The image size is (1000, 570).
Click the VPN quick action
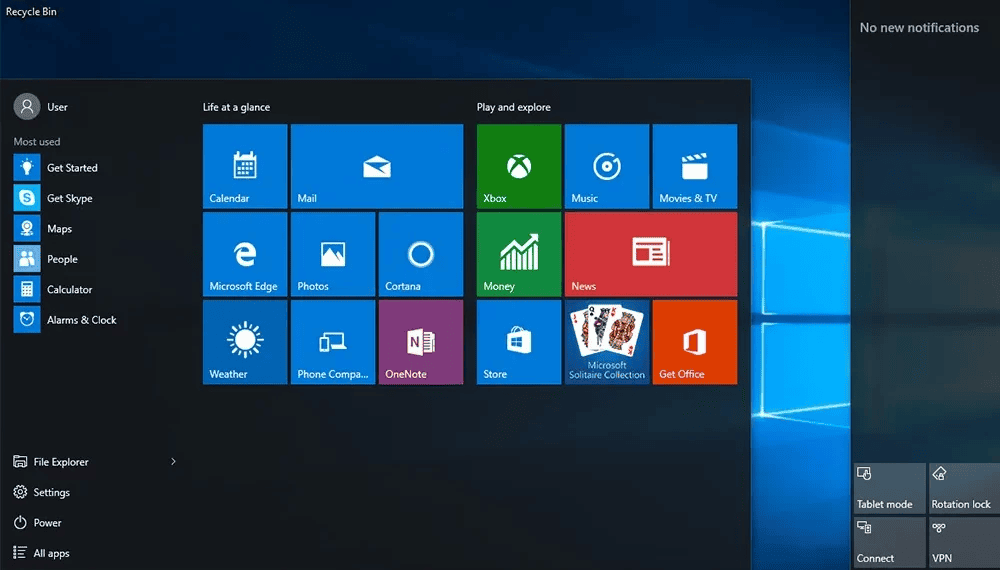coord(964,542)
